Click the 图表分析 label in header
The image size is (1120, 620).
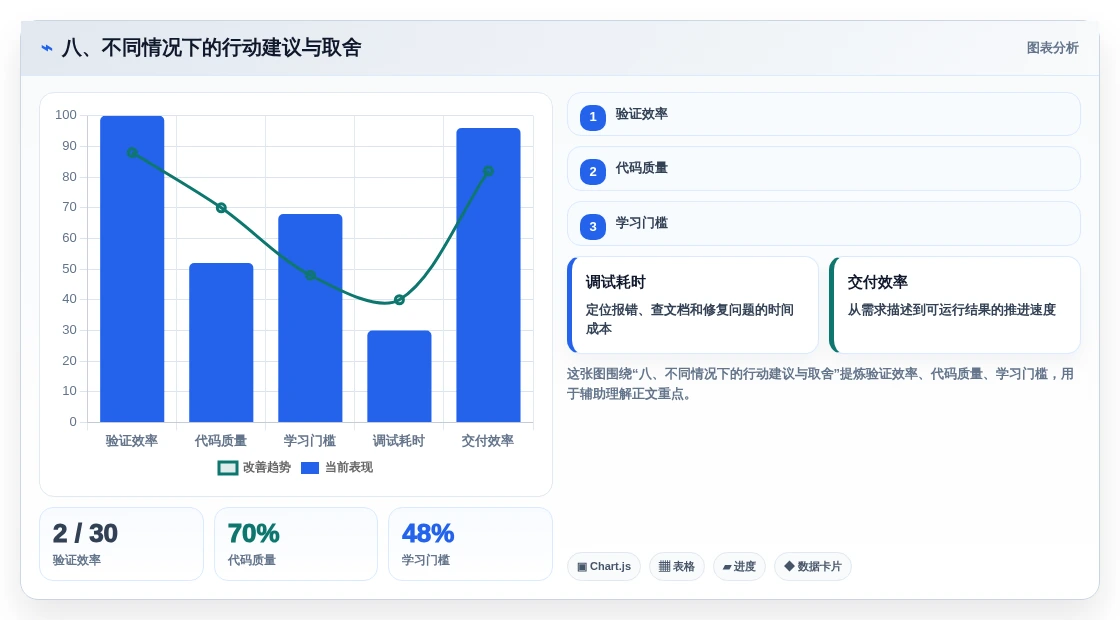click(x=1052, y=48)
